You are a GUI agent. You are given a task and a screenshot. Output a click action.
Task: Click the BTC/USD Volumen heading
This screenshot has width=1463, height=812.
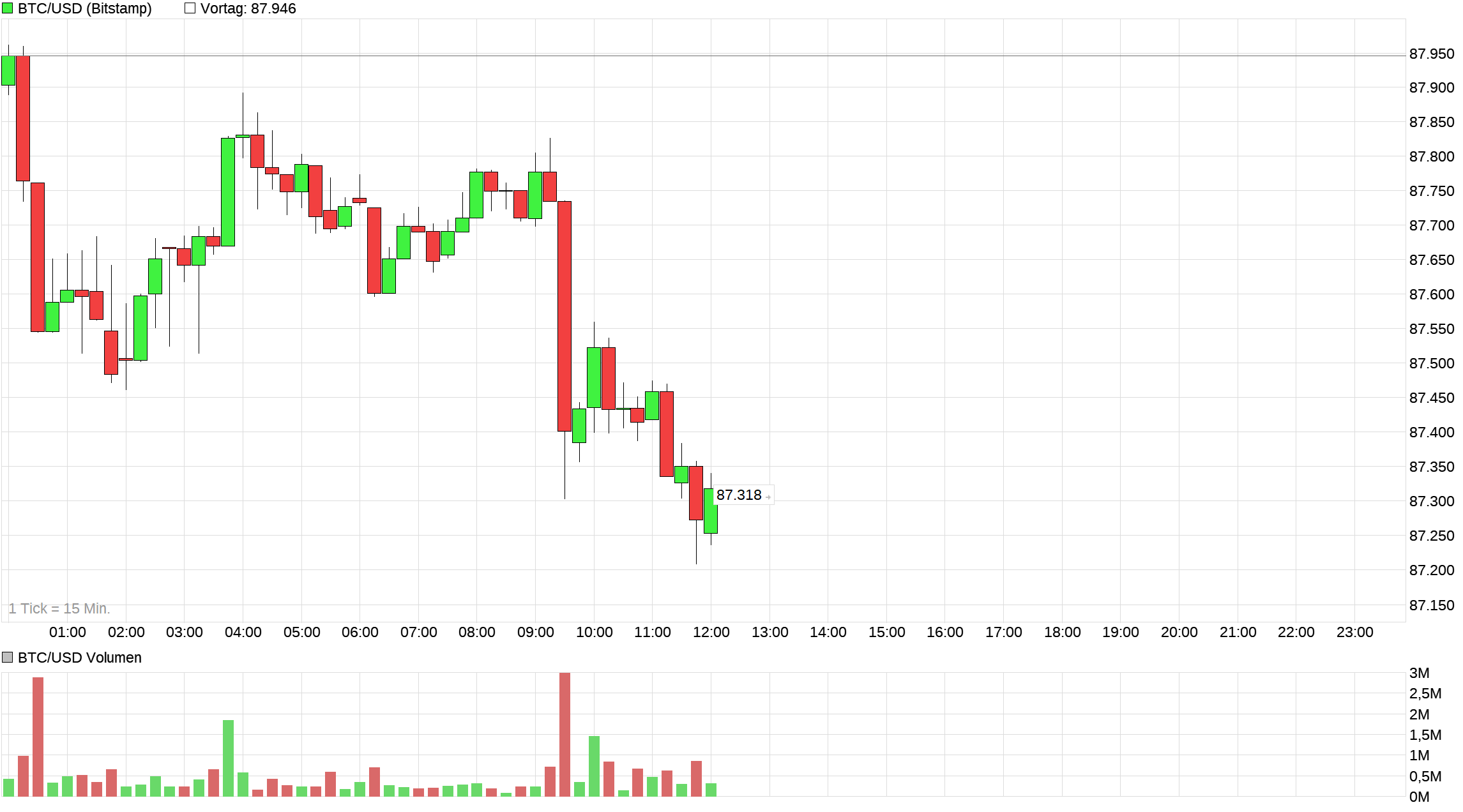point(80,658)
